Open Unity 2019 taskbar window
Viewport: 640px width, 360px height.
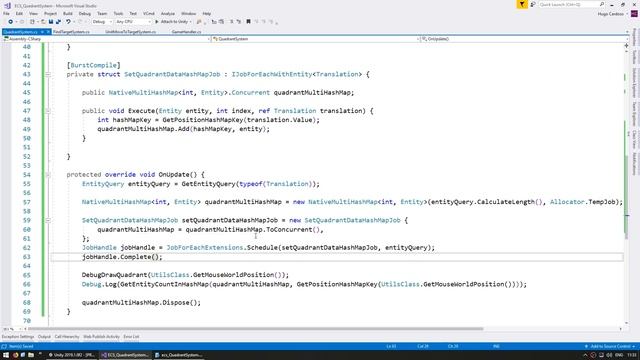(71, 355)
